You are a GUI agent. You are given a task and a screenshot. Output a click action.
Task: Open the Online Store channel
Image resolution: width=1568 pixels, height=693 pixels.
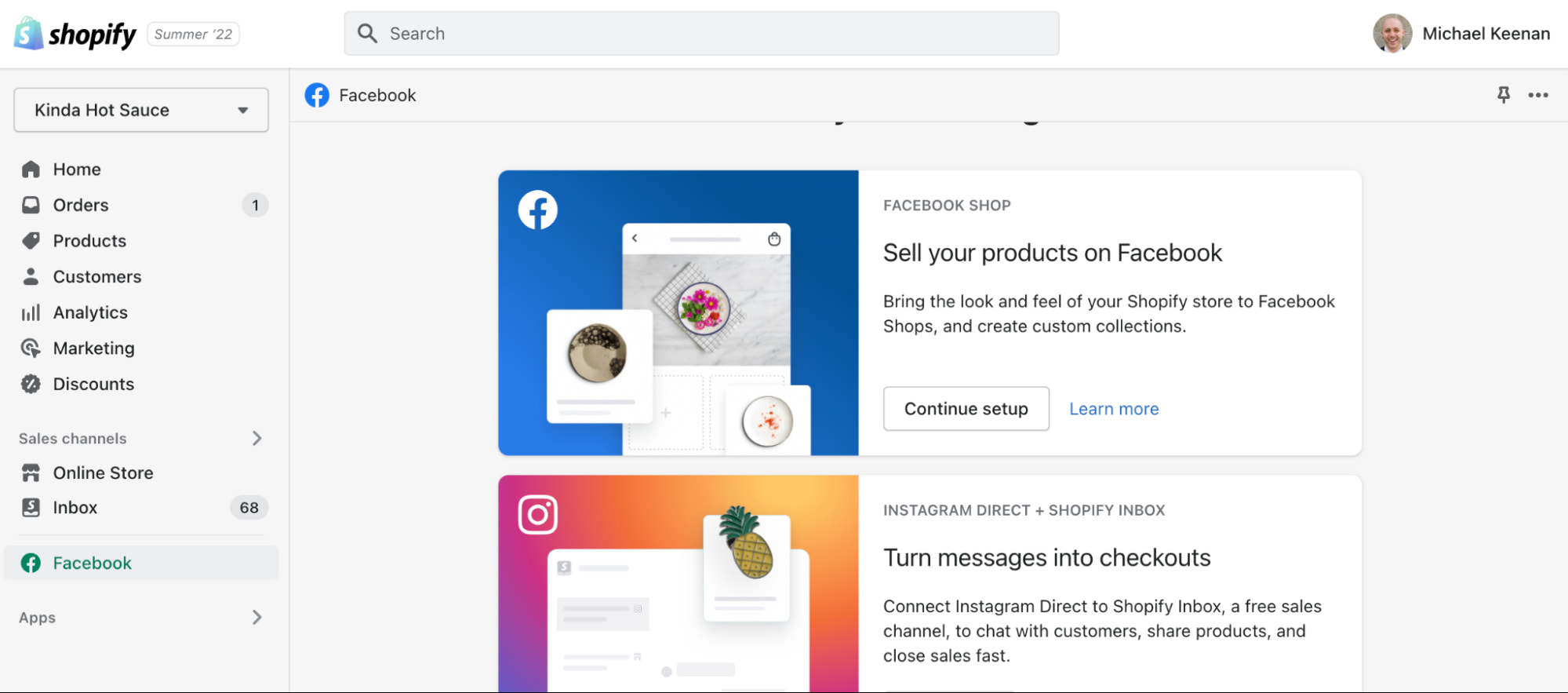[103, 472]
